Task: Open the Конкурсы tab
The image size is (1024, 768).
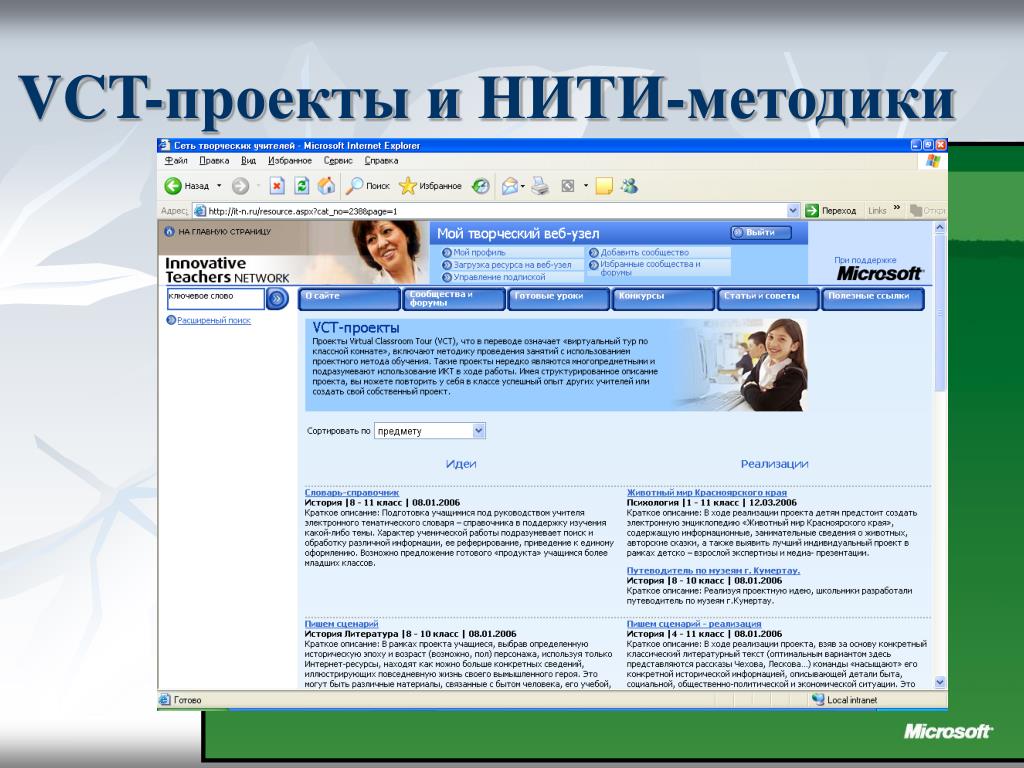Action: 663,299
